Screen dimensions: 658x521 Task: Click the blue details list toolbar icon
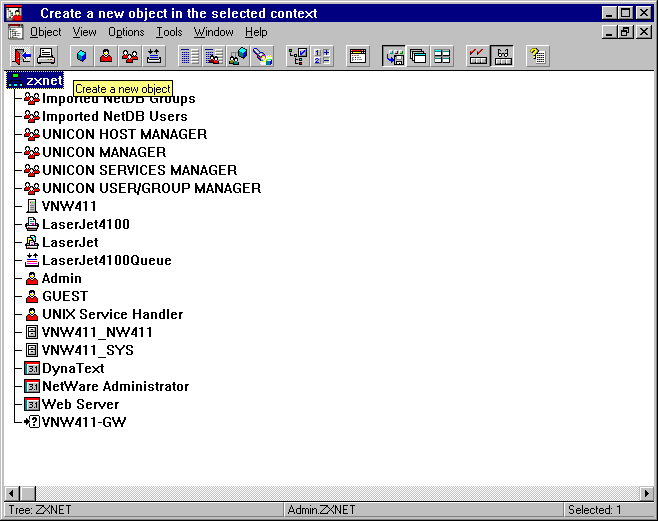point(190,56)
